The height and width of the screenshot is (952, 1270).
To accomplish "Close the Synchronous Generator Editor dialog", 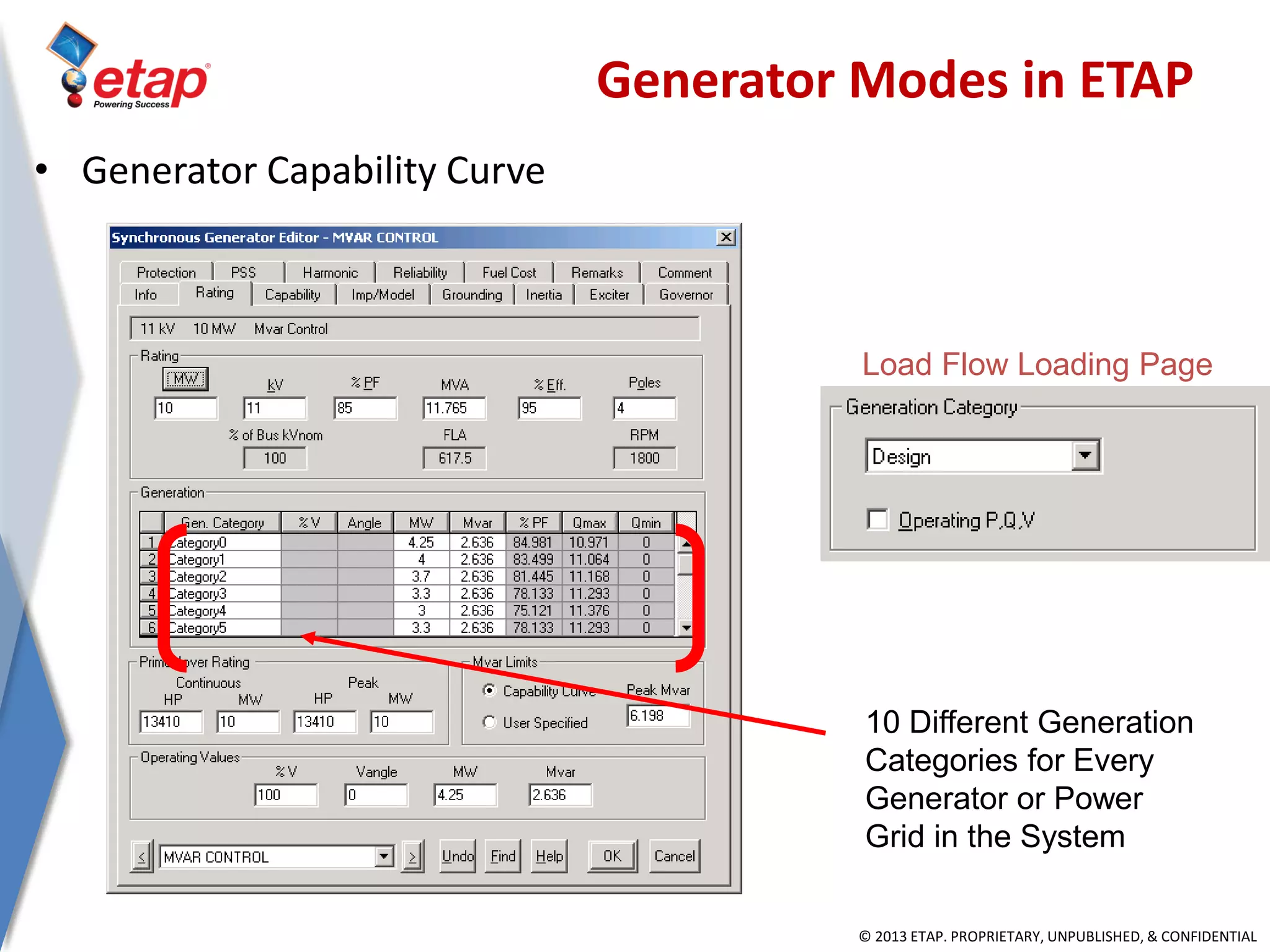I will coord(726,237).
